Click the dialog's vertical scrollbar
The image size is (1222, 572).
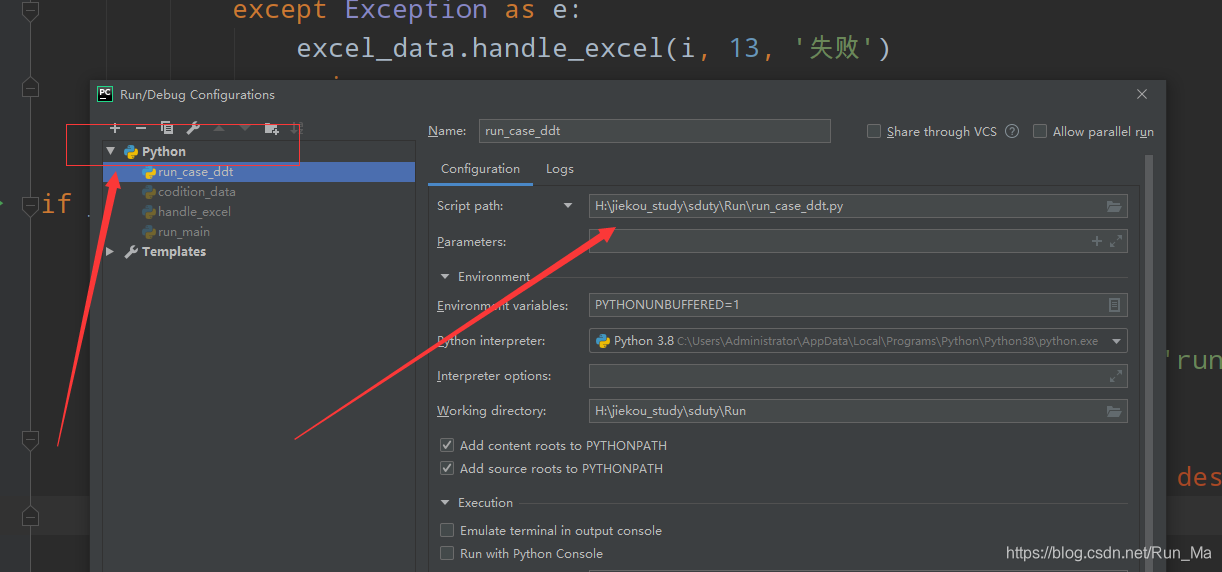(x=1148, y=362)
